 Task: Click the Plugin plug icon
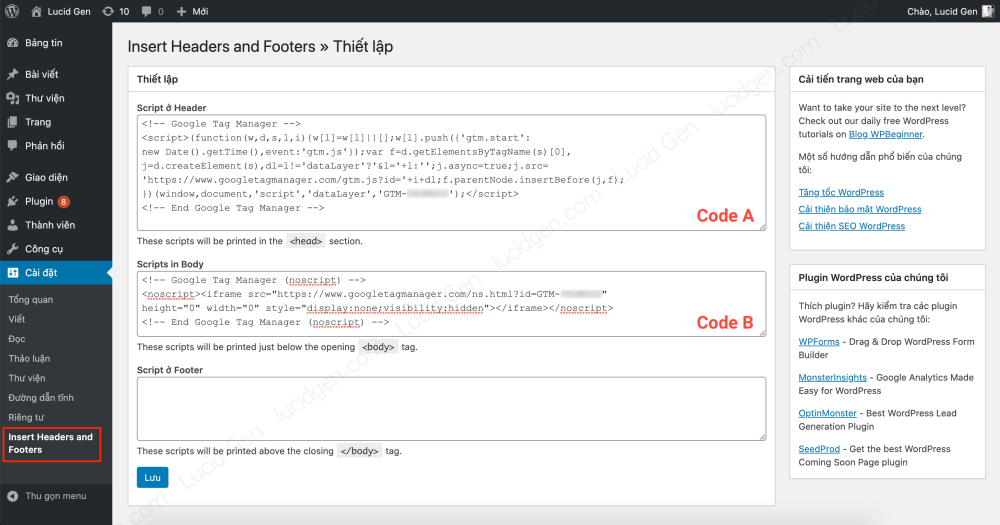13,201
